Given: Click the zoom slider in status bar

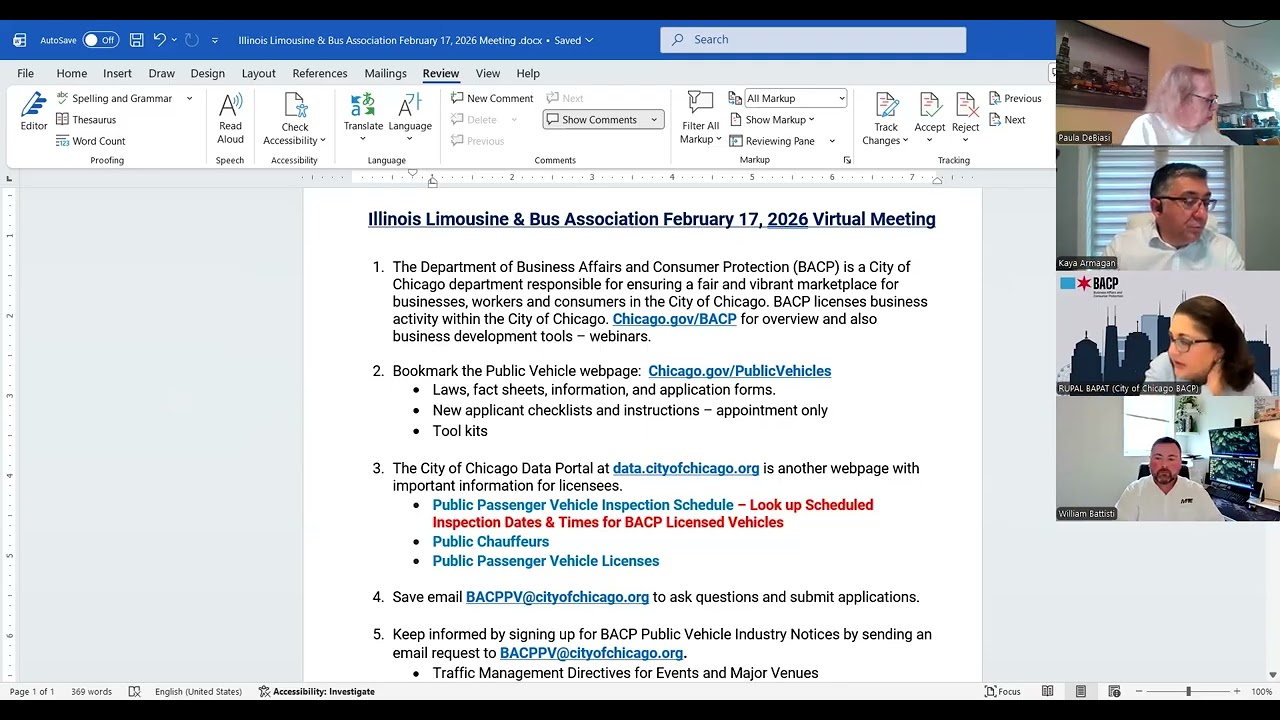Looking at the screenshot, I should pos(1188,691).
